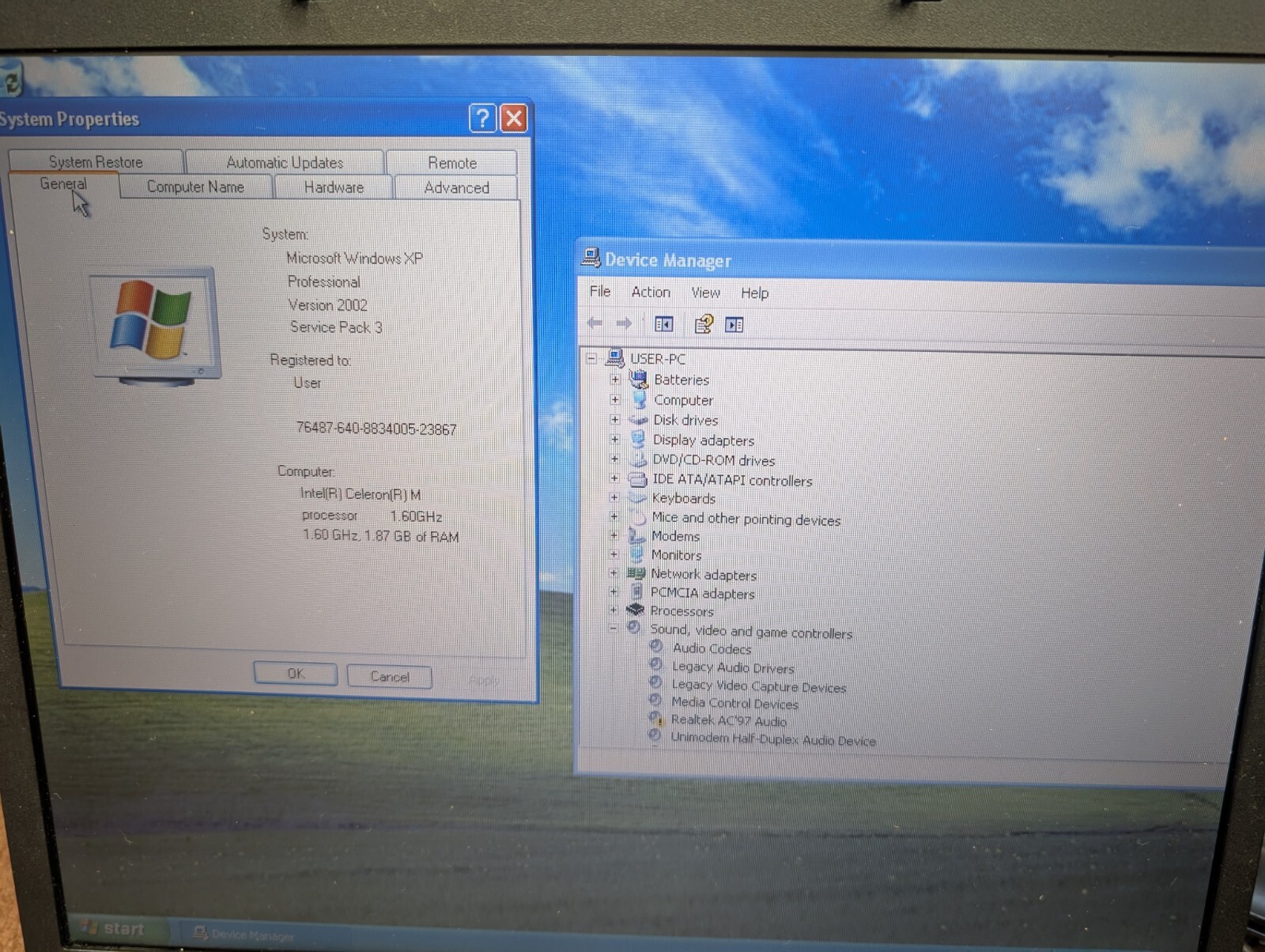
Task: Select the Processors chip icon
Action: point(635,610)
